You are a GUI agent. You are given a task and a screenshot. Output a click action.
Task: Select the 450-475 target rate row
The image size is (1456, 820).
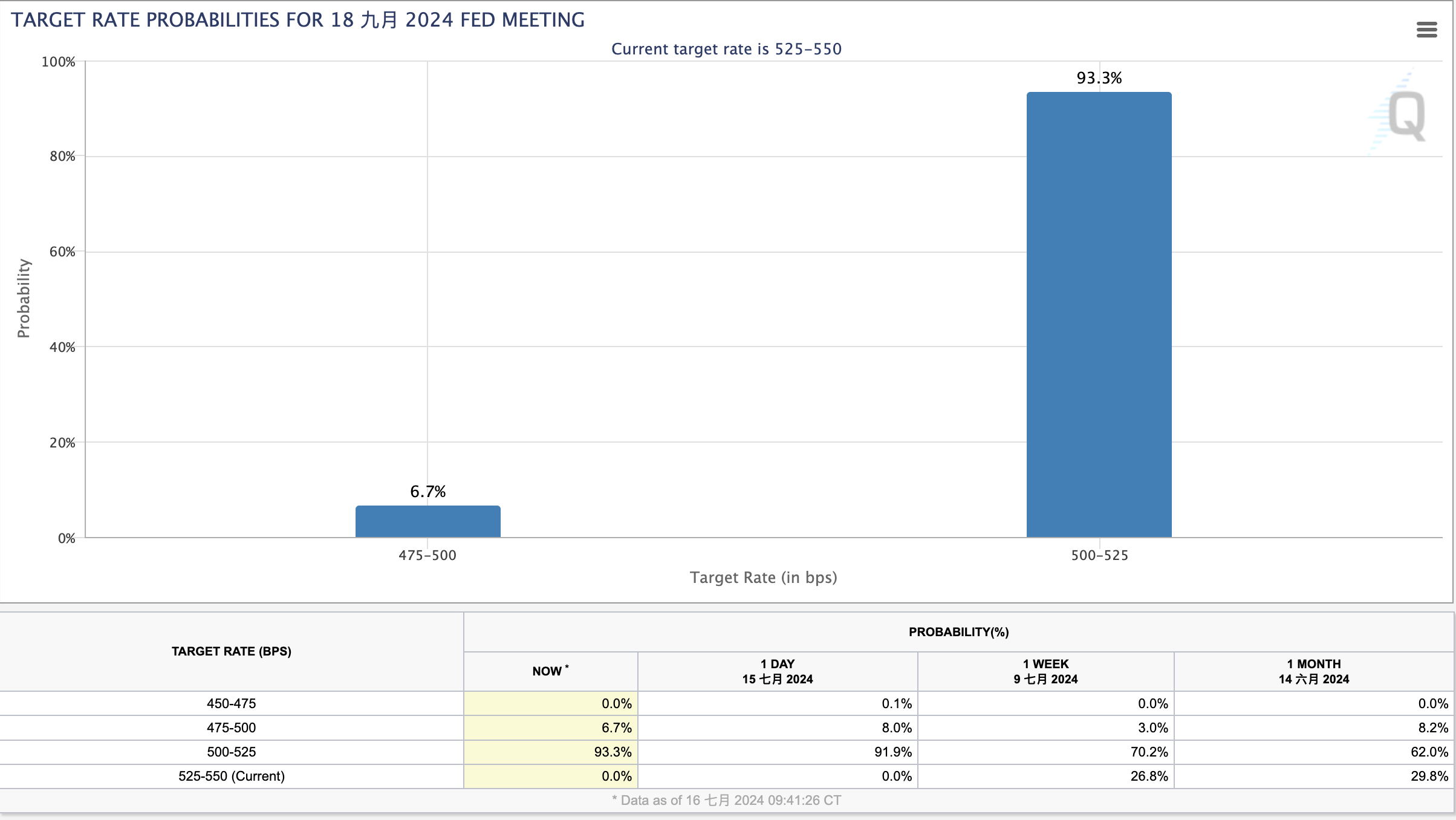727,703
